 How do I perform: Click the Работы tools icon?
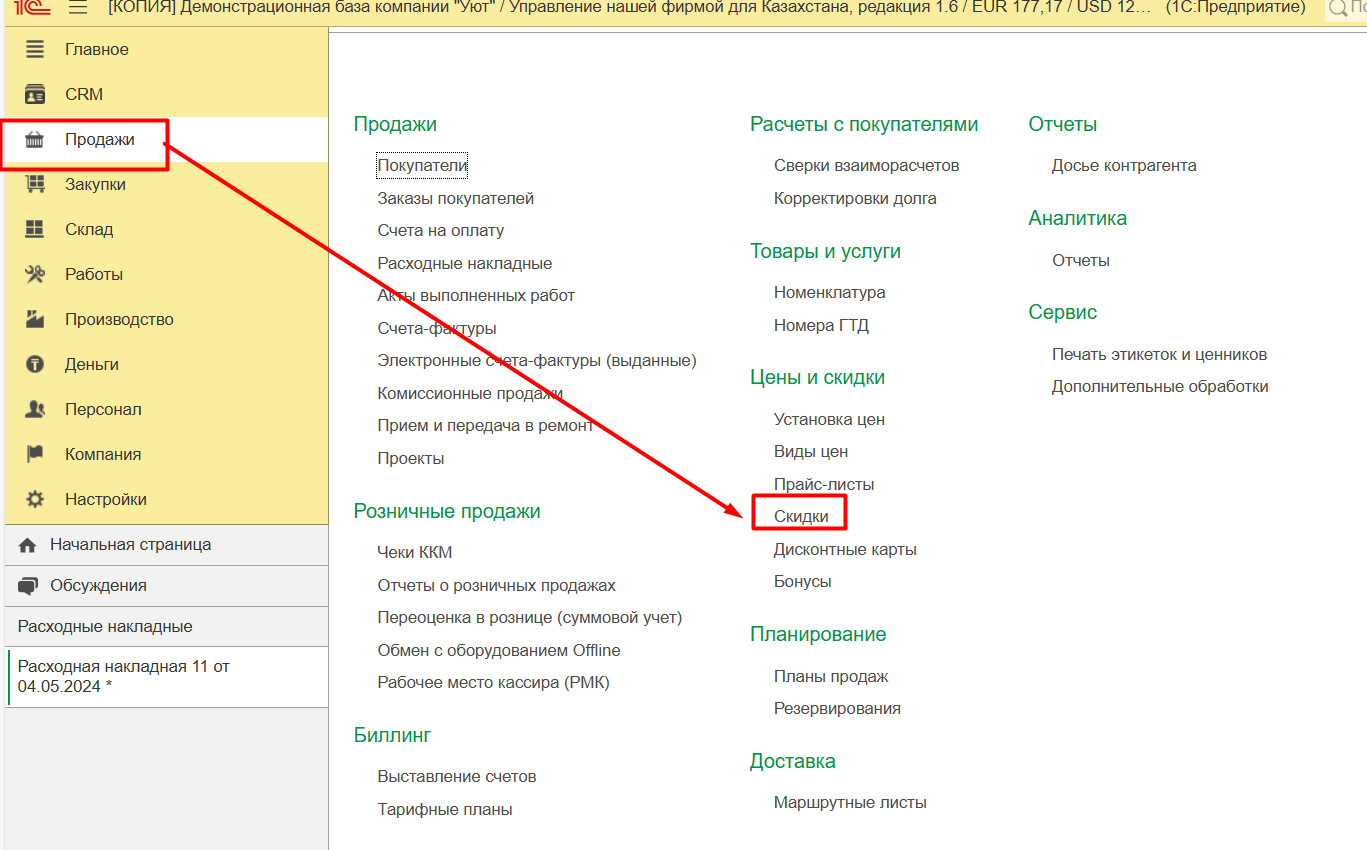coord(35,274)
